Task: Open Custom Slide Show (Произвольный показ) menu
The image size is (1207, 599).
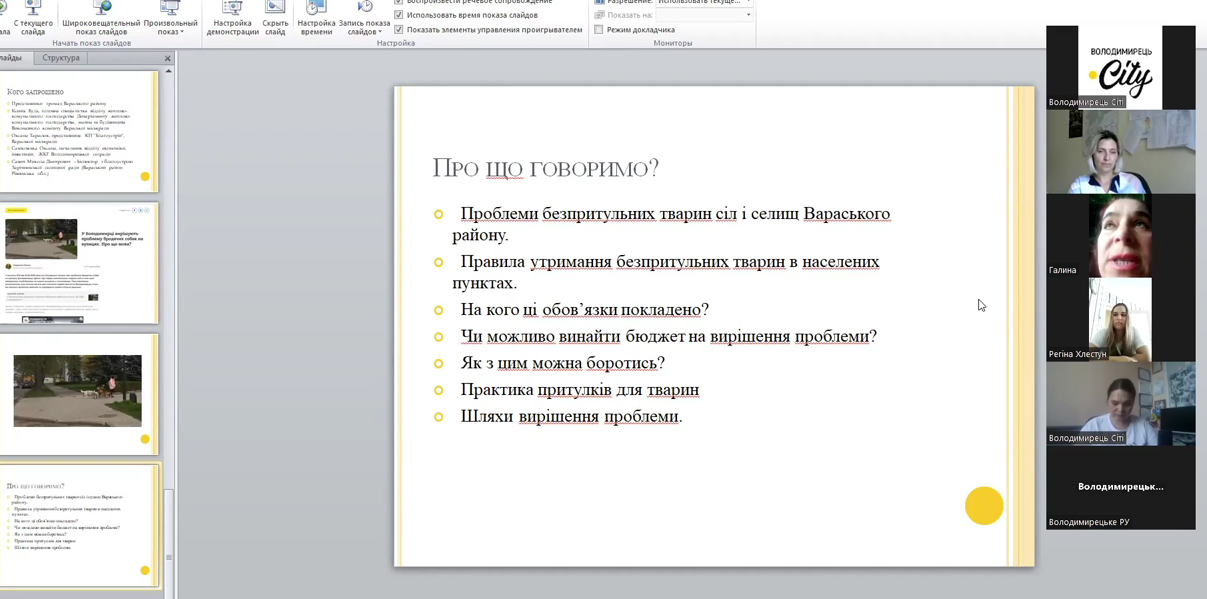Action: [170, 18]
